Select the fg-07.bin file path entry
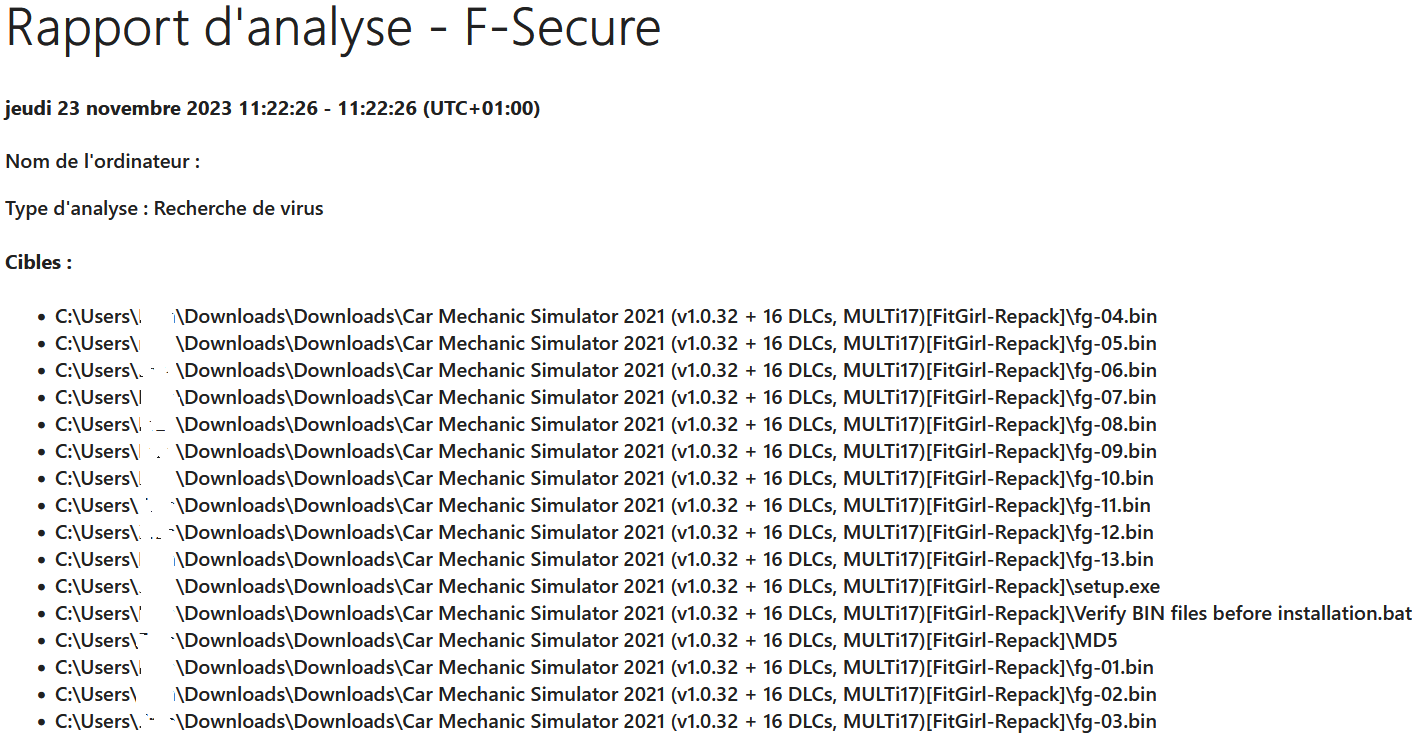Viewport: 1423px width, 739px height. (606, 398)
